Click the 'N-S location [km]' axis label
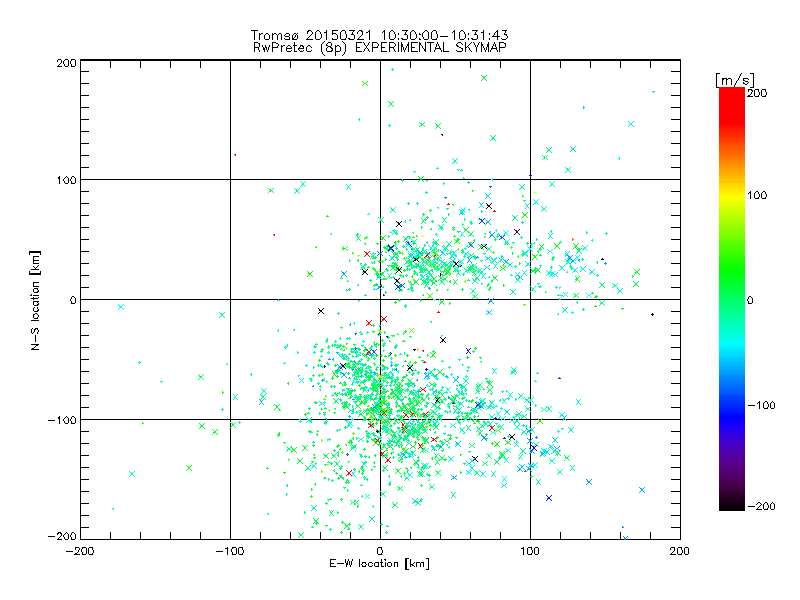This screenshot has width=800, height=600. pyautogui.click(x=35, y=300)
